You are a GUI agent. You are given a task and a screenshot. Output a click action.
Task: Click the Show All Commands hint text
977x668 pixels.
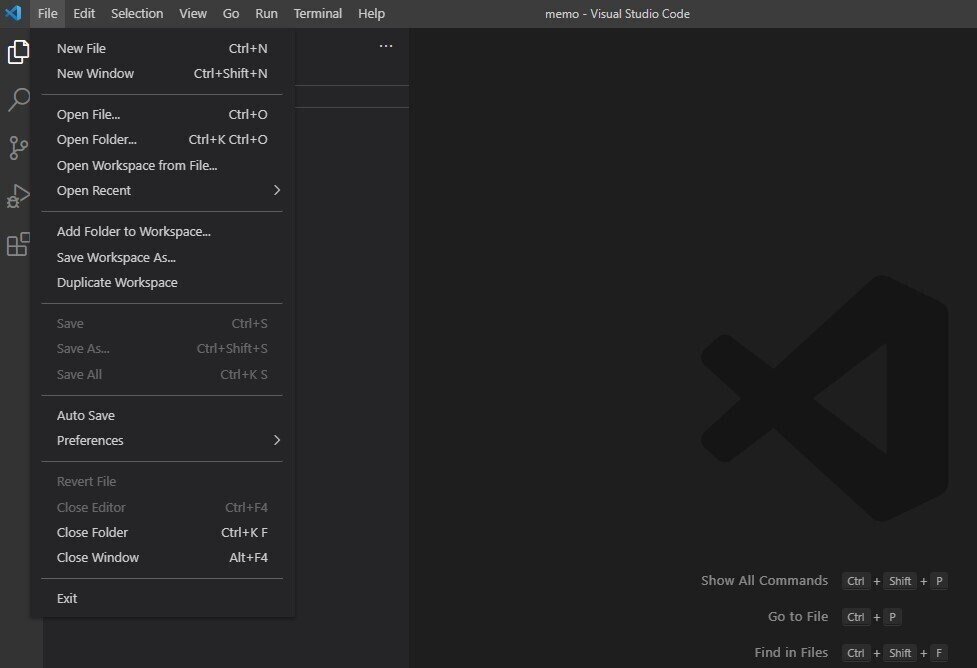(x=764, y=580)
